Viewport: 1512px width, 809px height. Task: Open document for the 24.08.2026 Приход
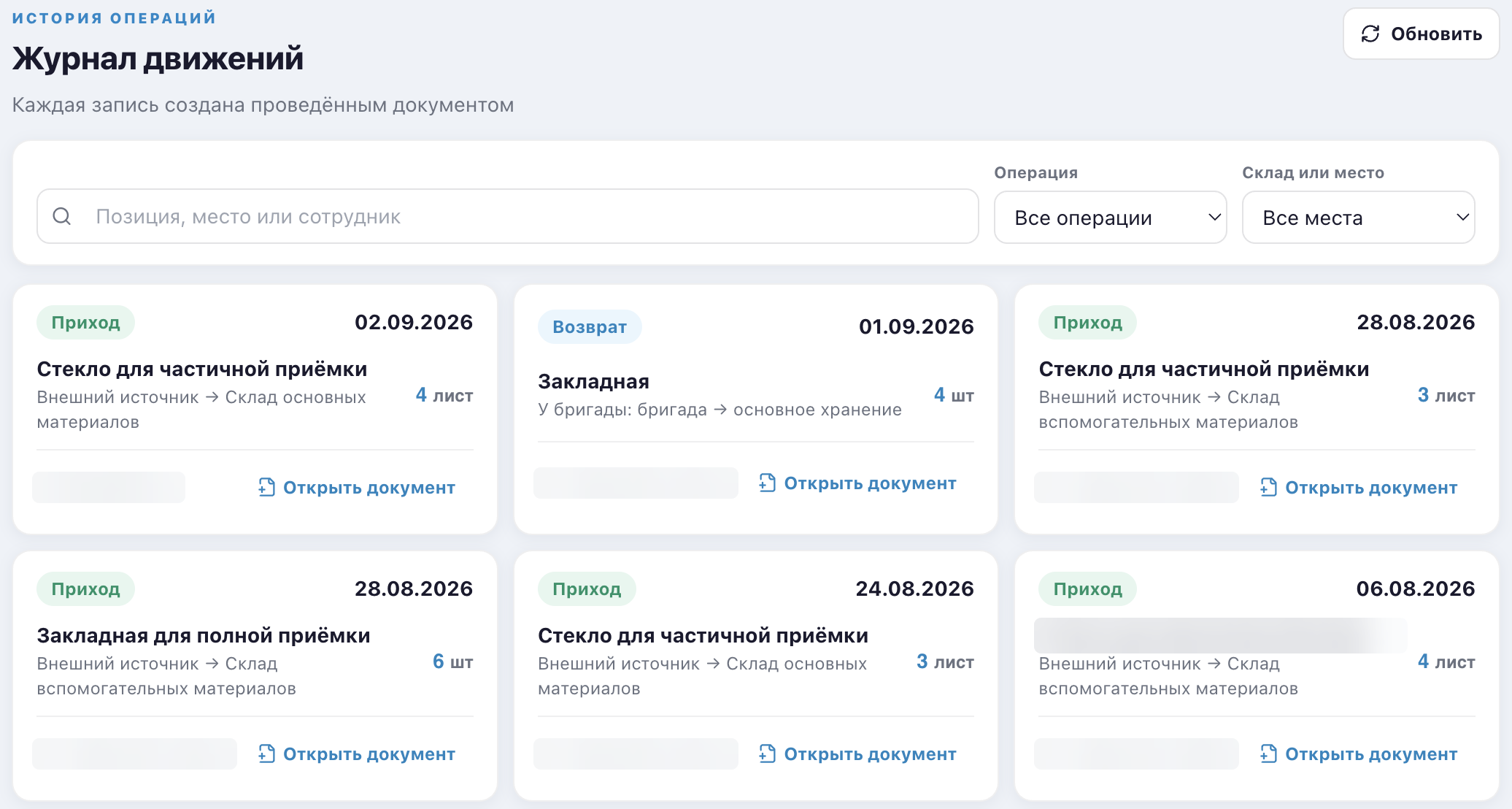(857, 754)
